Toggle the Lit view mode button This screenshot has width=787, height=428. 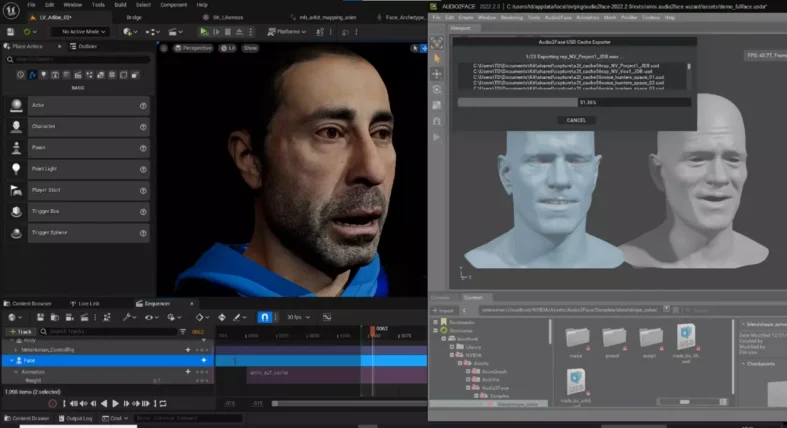click(230, 47)
